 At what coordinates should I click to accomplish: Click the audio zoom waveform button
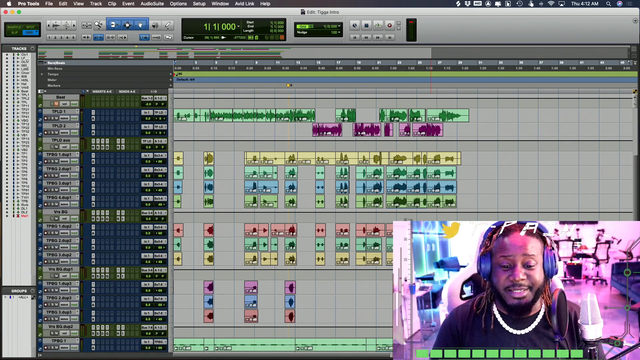[x=56, y=25]
